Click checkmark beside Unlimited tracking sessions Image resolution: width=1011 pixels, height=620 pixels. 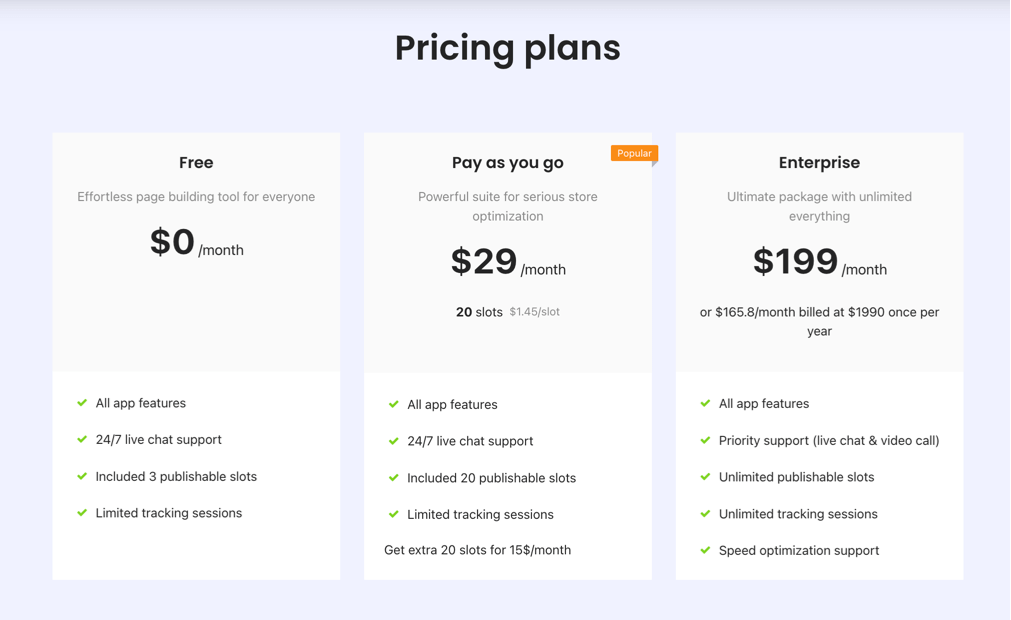[x=705, y=514]
